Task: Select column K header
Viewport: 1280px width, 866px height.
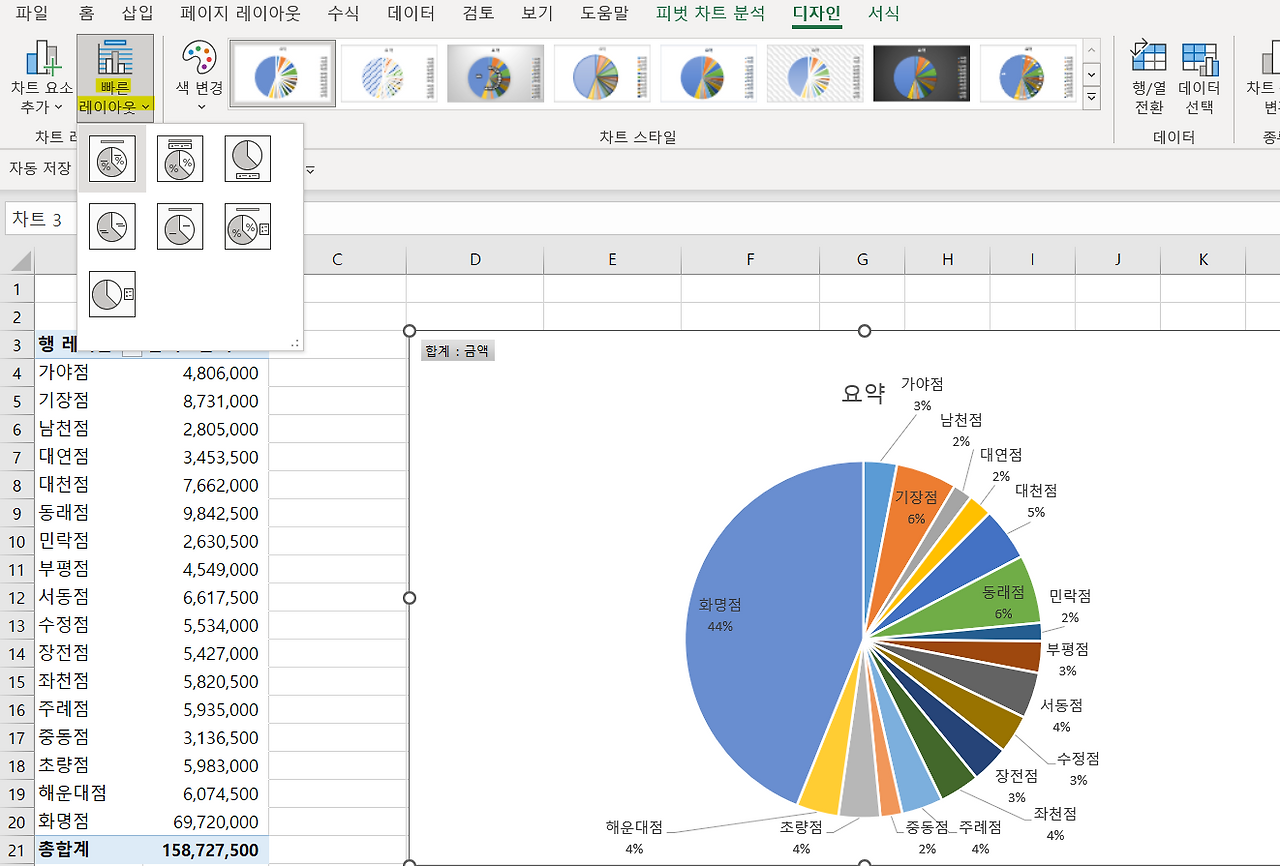Action: point(1203,260)
